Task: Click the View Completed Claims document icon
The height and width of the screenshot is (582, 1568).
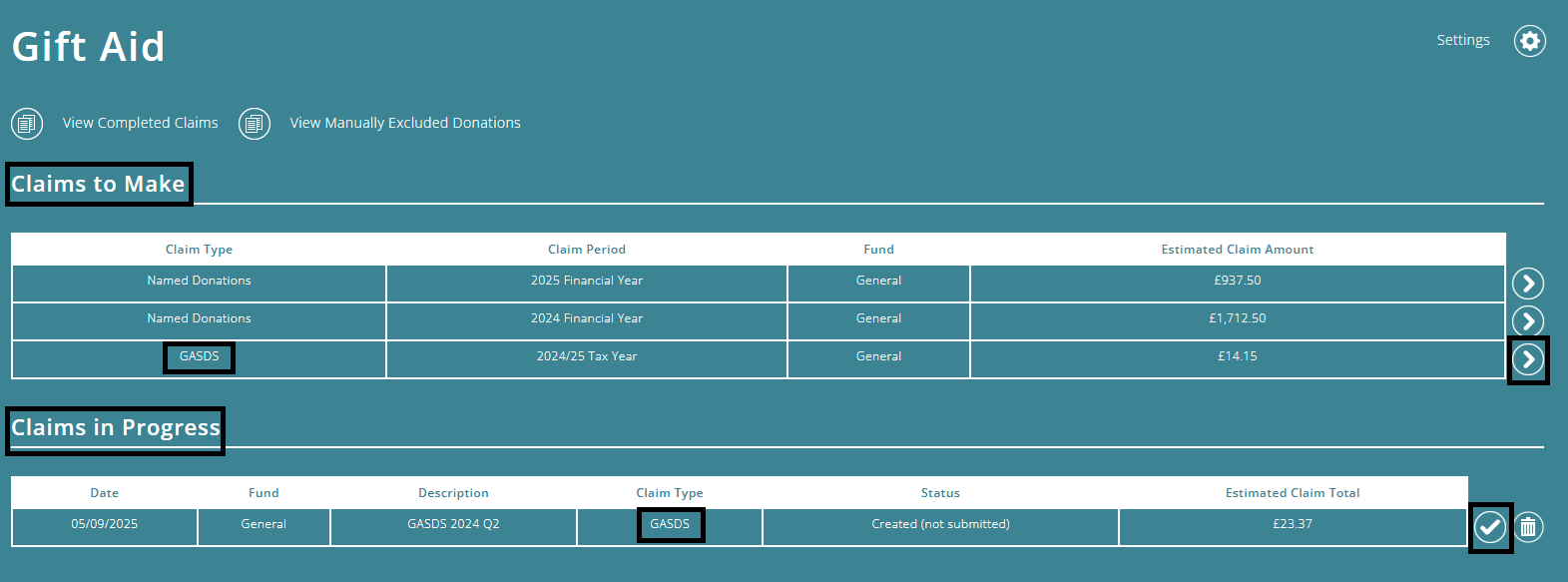Action: pyautogui.click(x=27, y=124)
